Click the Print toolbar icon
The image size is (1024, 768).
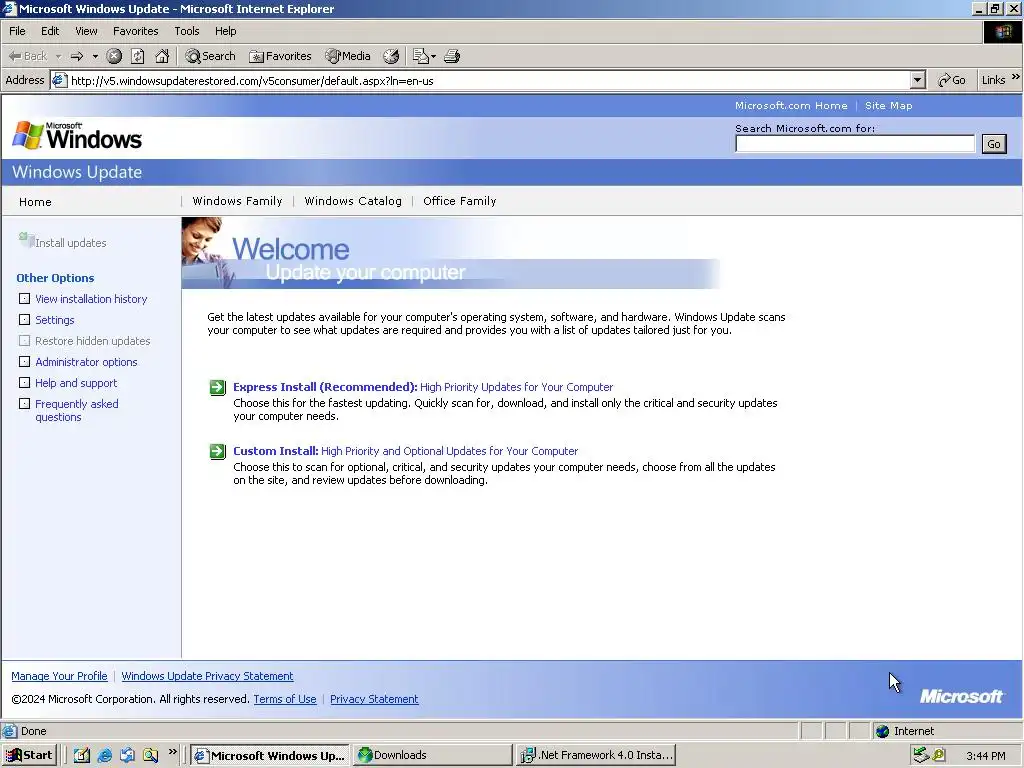tap(452, 56)
